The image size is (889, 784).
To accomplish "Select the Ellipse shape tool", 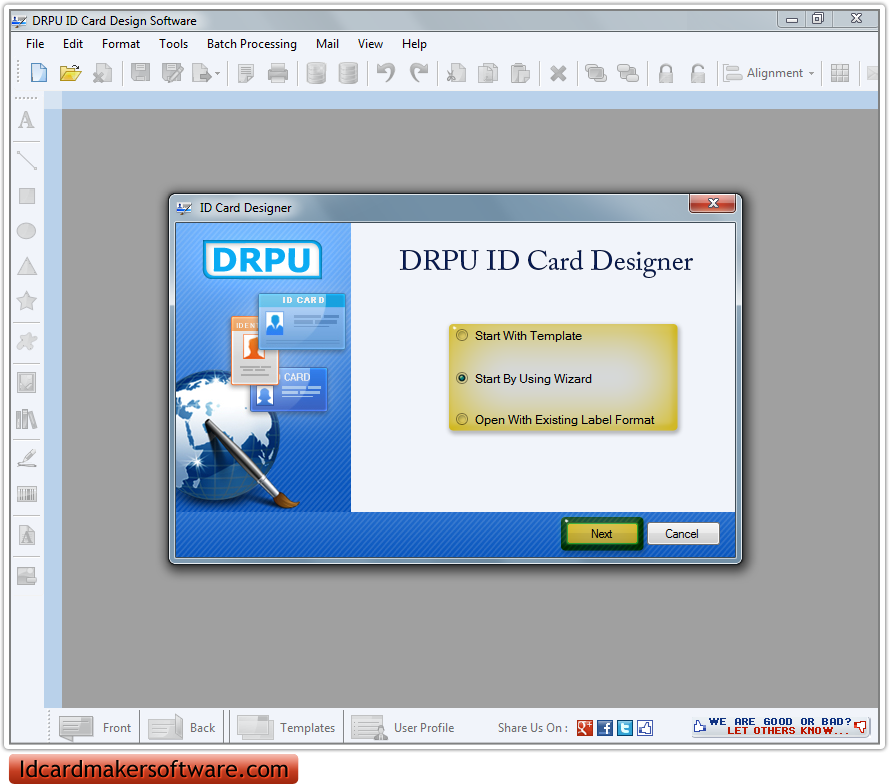I will pos(27,231).
